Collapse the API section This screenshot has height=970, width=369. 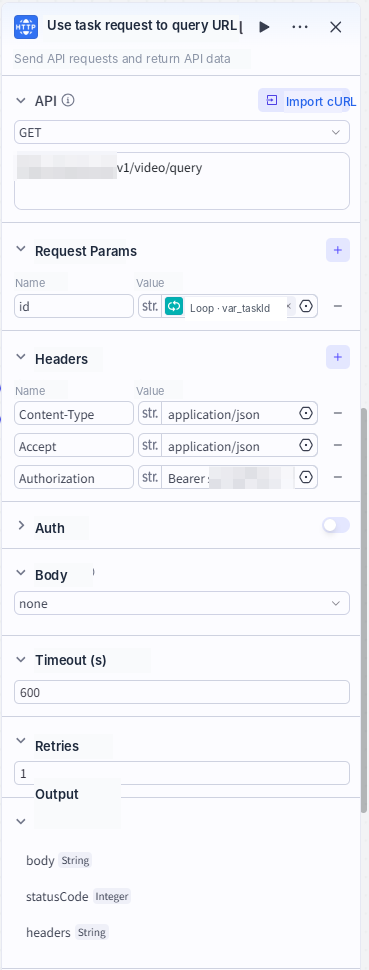point(21,100)
